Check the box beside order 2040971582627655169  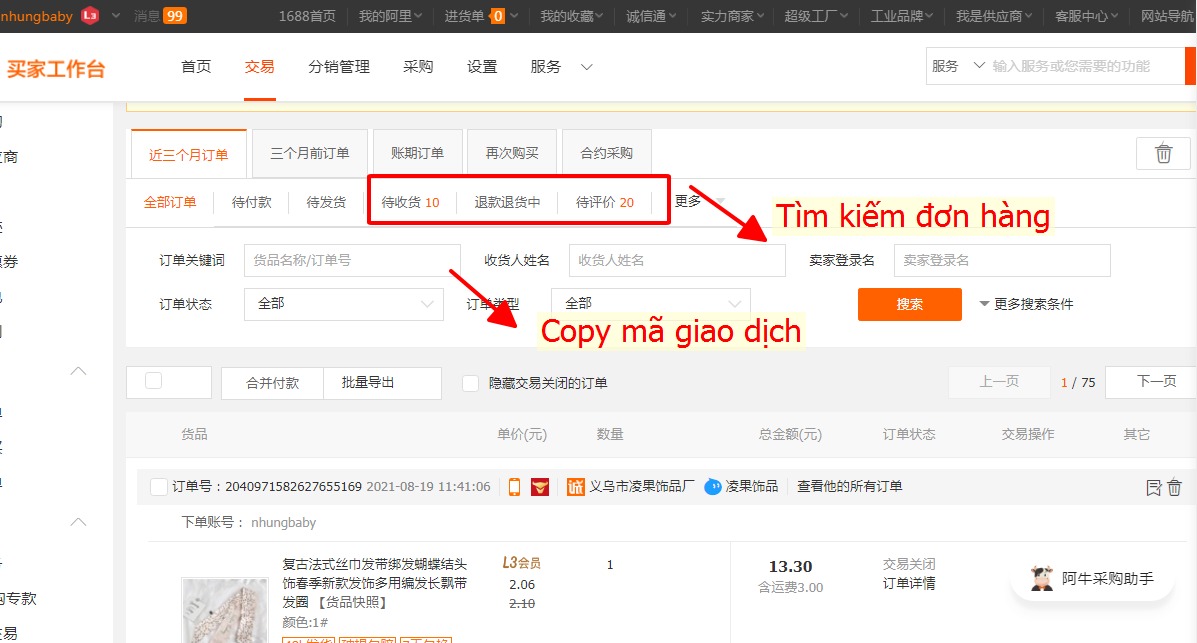click(x=159, y=486)
